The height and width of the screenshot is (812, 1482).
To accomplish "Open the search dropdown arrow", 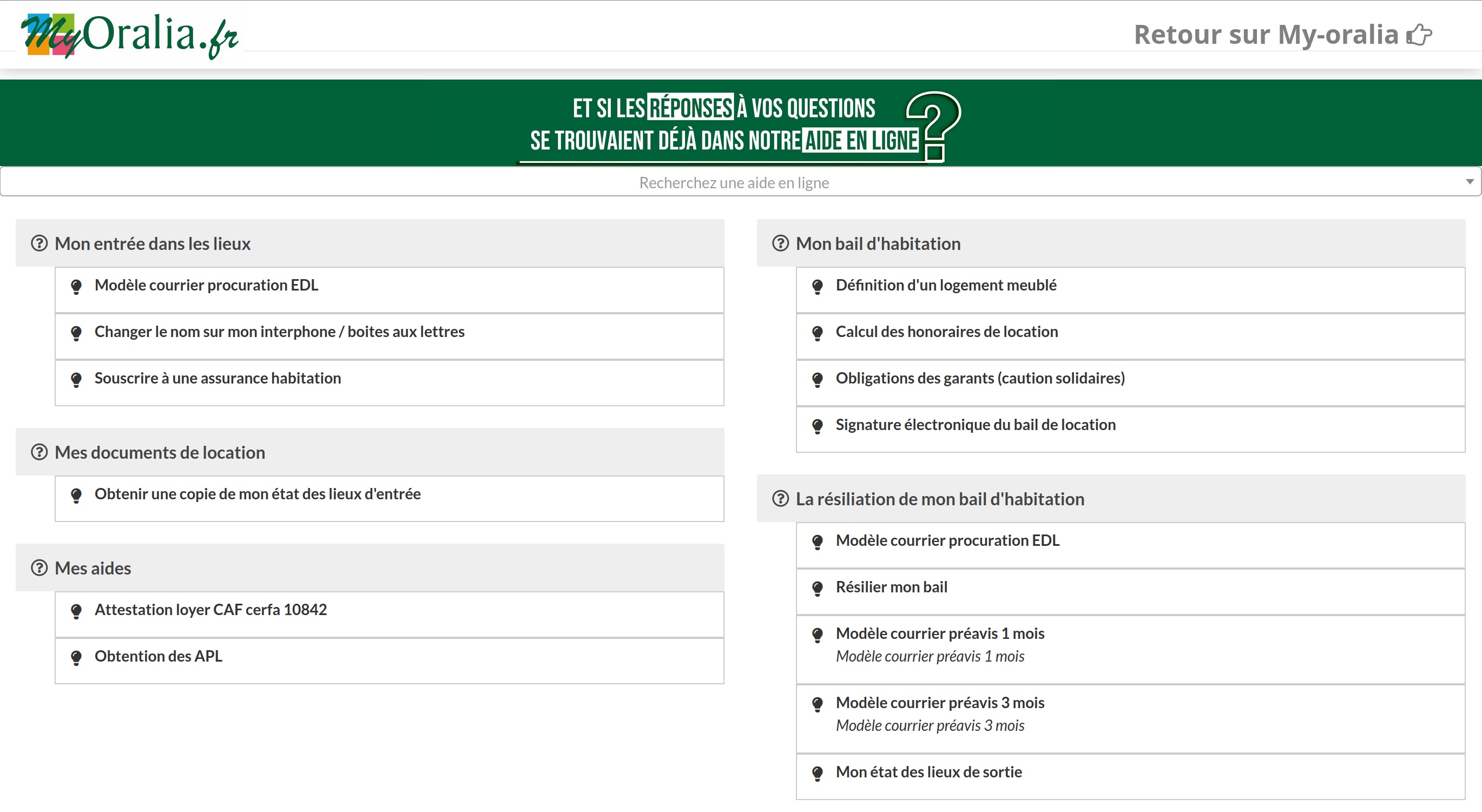I will click(1470, 182).
